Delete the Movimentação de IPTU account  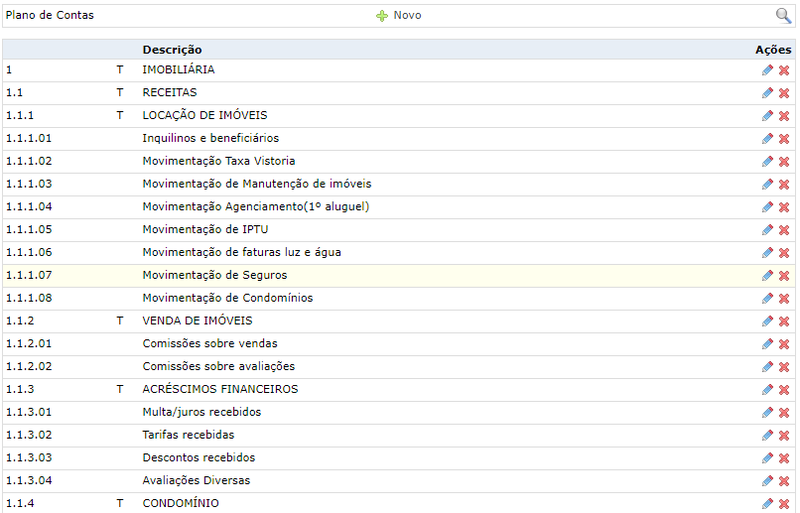(x=784, y=230)
